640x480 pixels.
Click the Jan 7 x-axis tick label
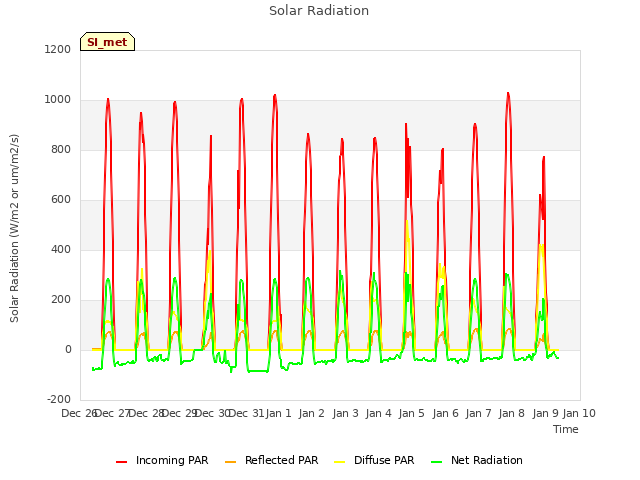pos(478,413)
